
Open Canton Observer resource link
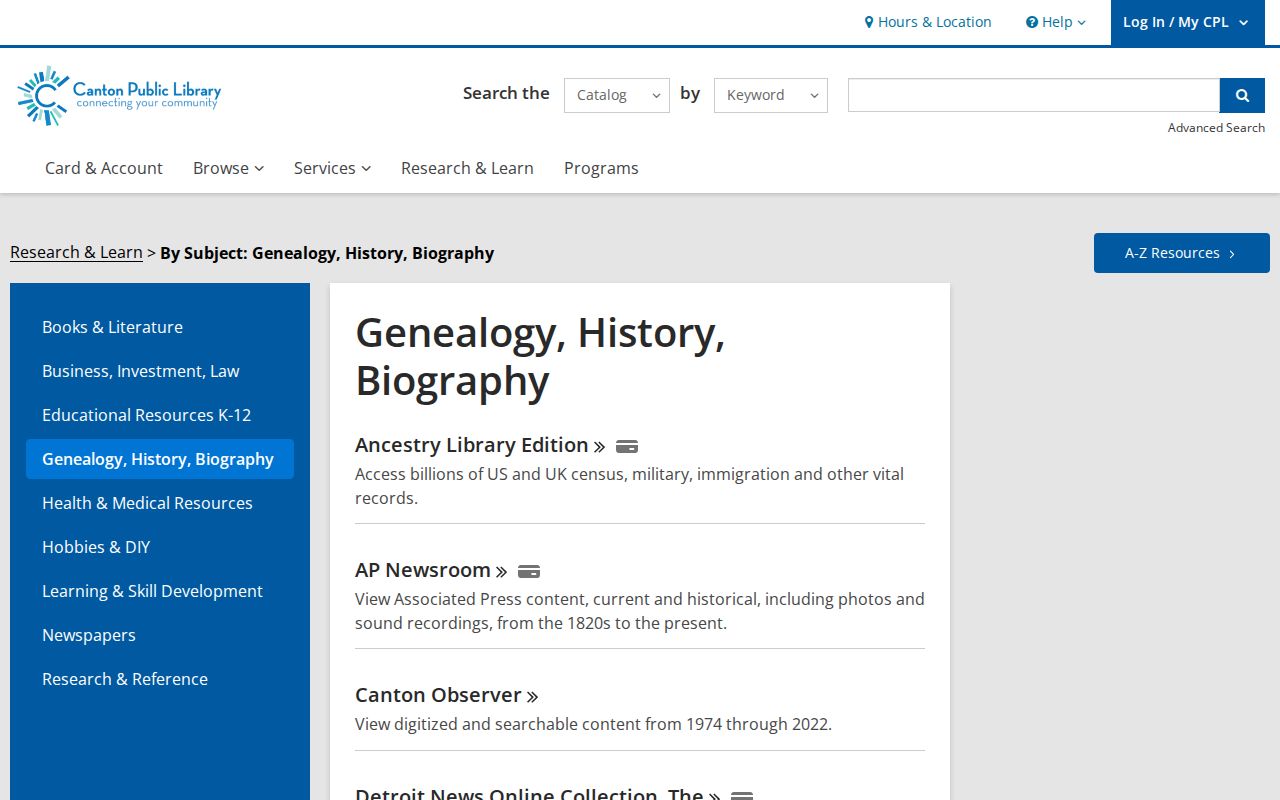446,695
